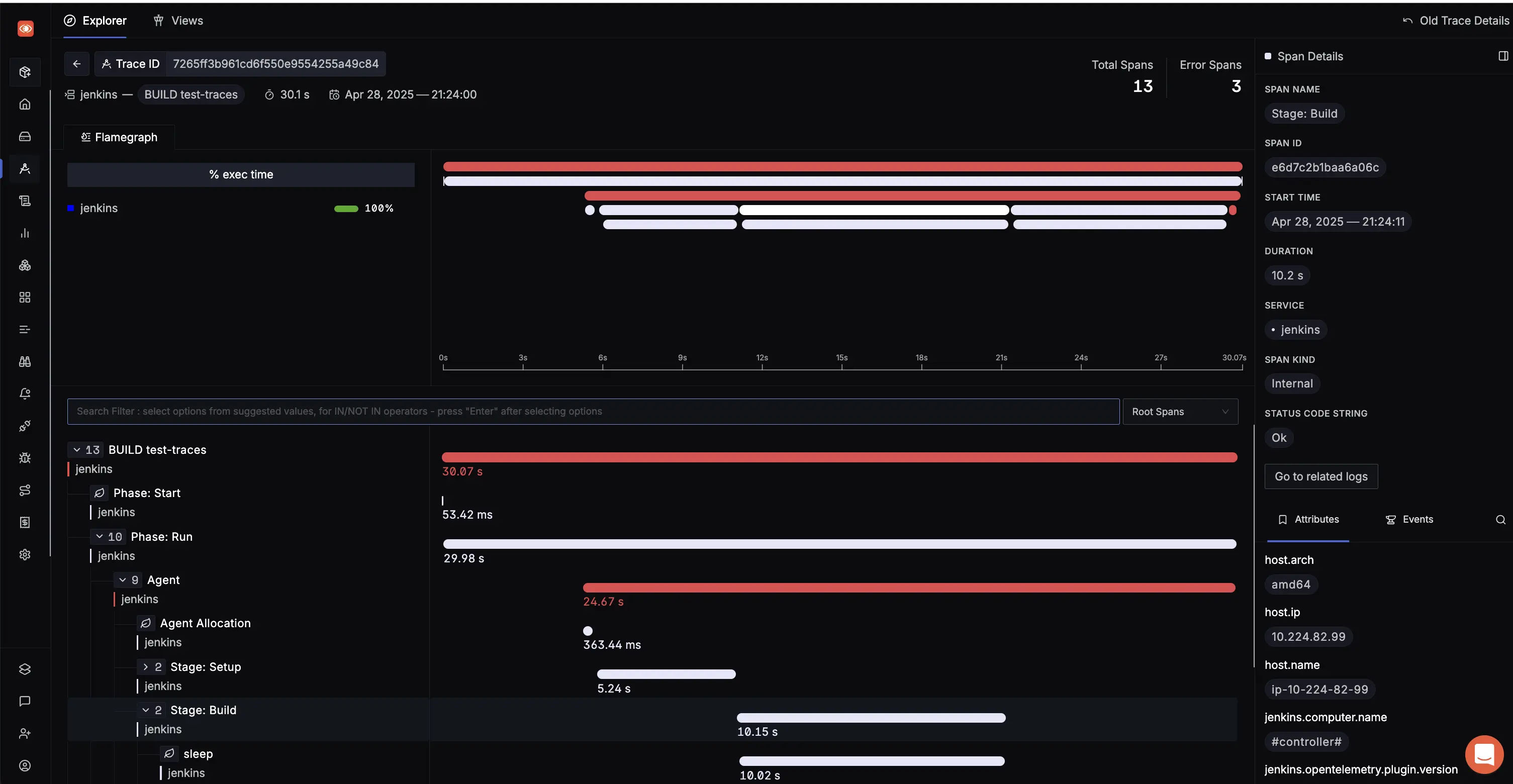Open the support chat bubble sidebar icon

pyautogui.click(x=25, y=701)
